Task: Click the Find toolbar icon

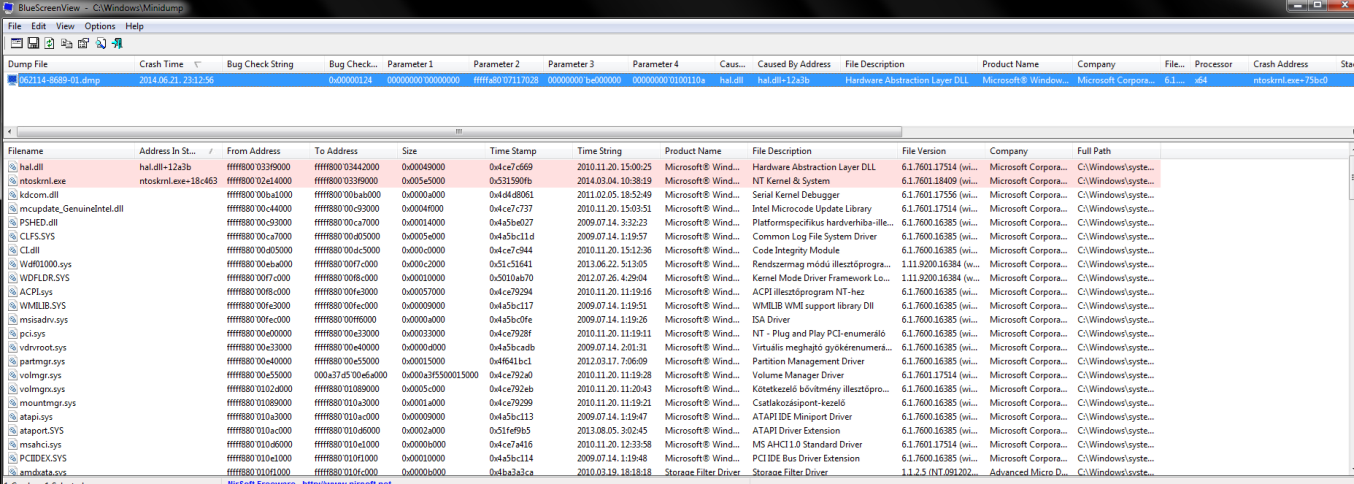Action: coord(100,43)
